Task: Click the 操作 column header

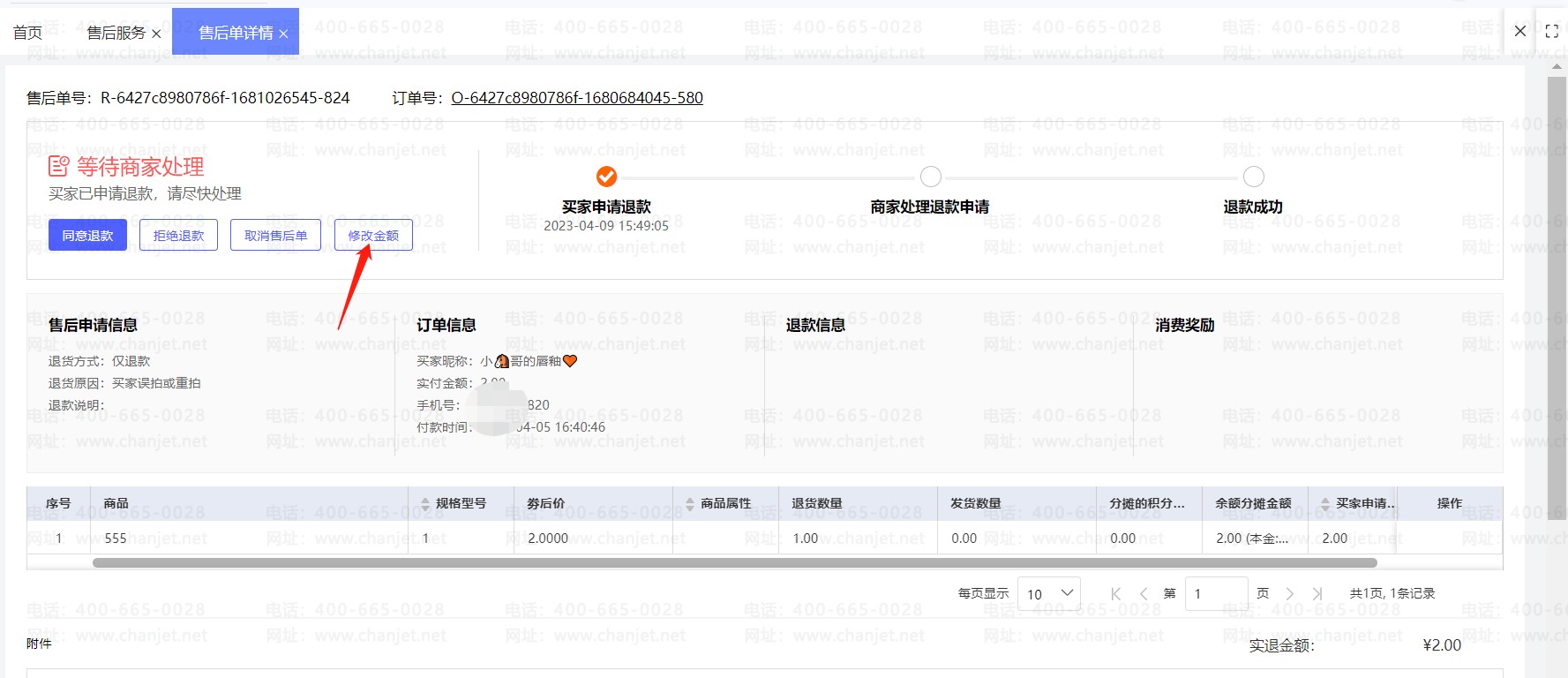Action: point(1450,503)
